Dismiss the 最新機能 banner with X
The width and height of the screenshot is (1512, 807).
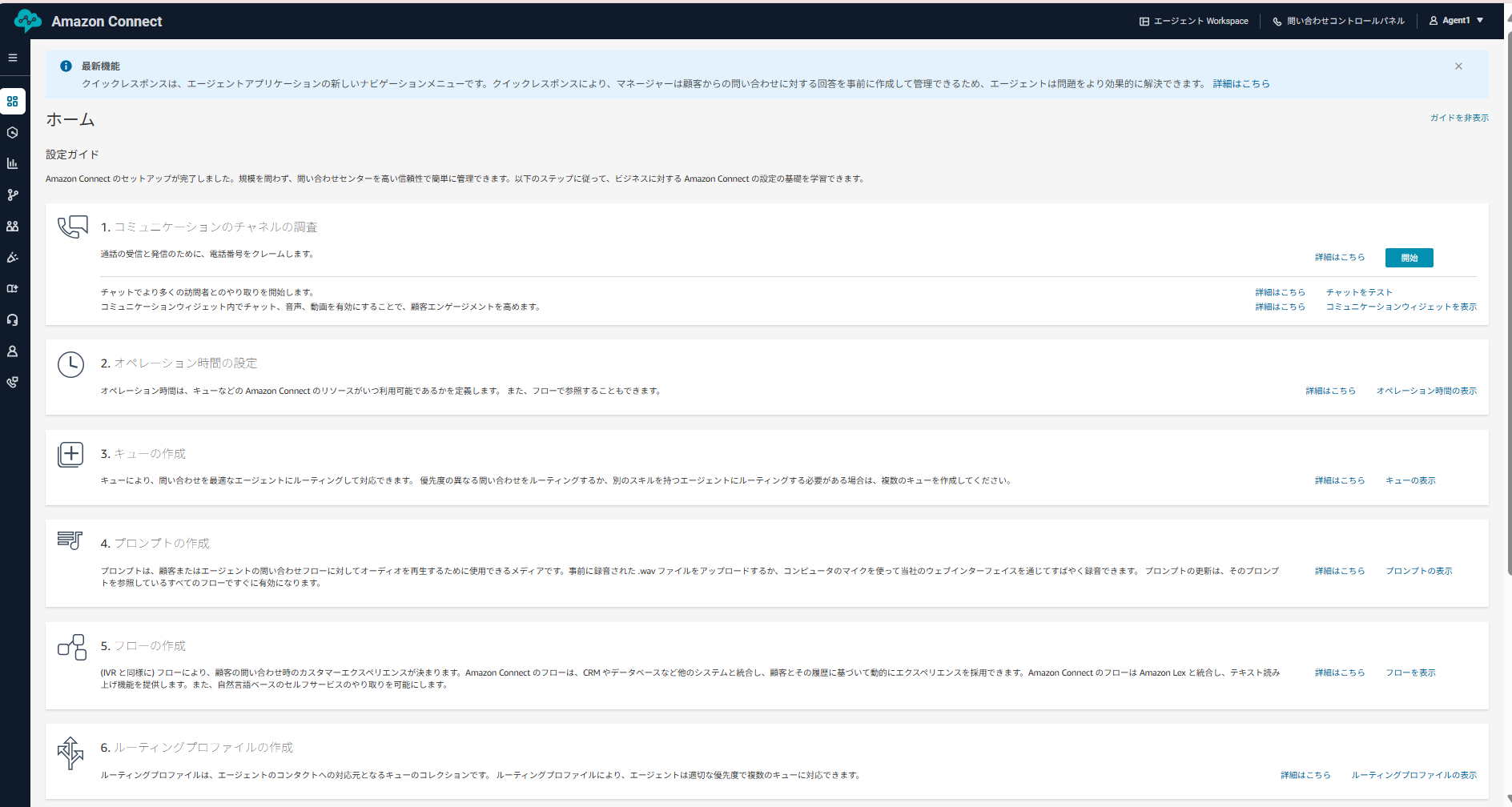pyautogui.click(x=1458, y=66)
